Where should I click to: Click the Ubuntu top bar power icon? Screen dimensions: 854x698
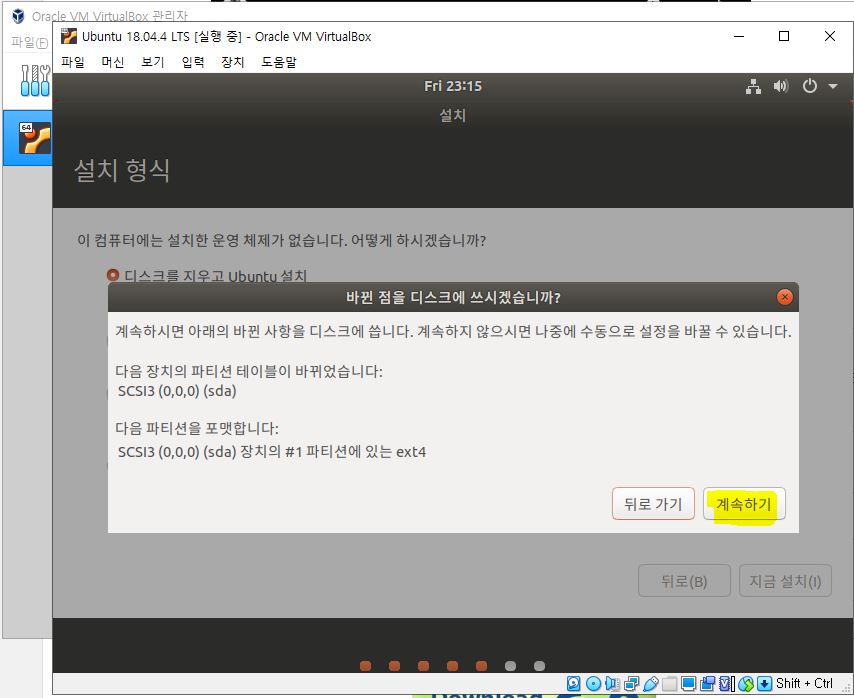809,86
